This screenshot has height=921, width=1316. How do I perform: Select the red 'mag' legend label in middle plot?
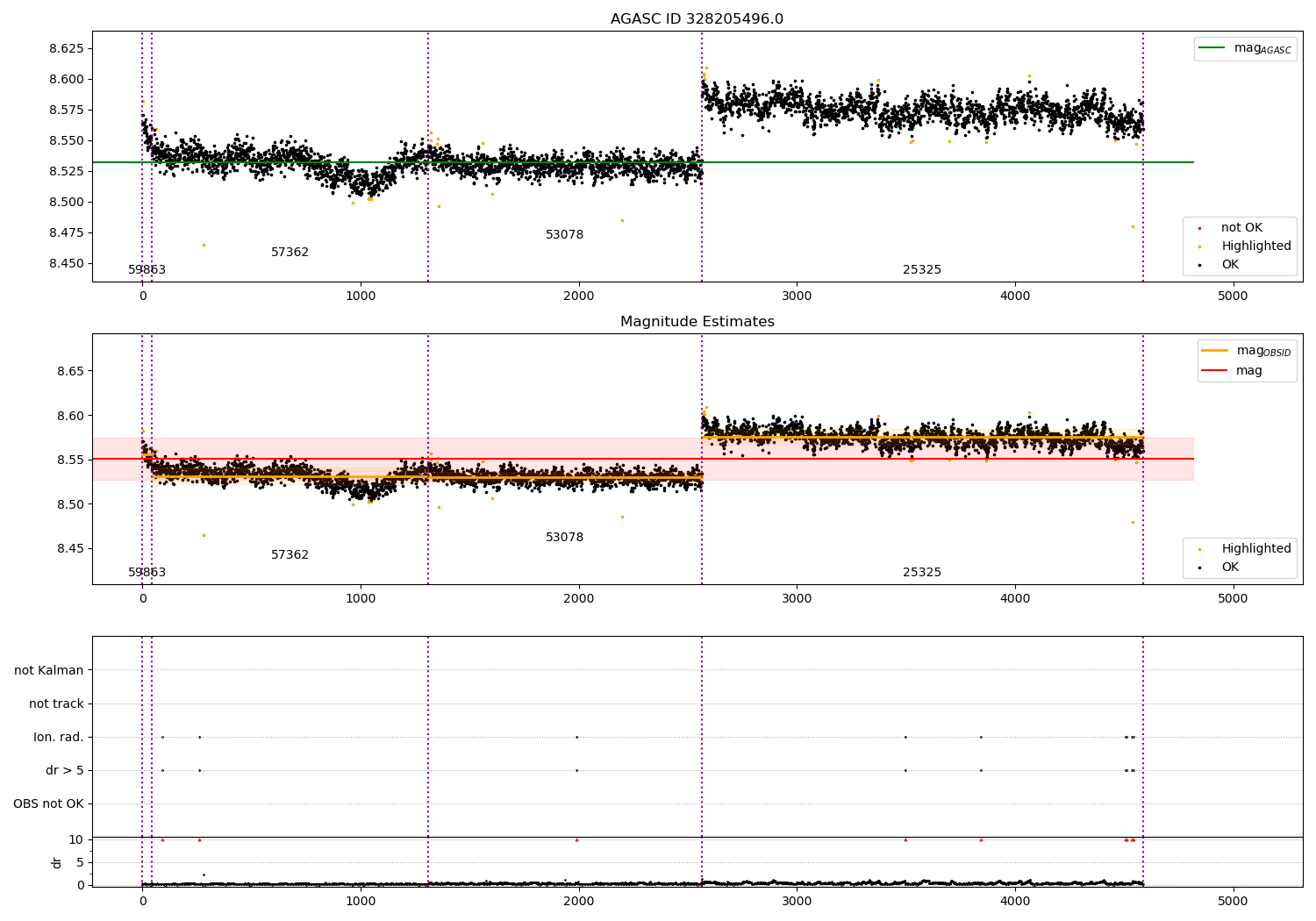pyautogui.click(x=1249, y=371)
